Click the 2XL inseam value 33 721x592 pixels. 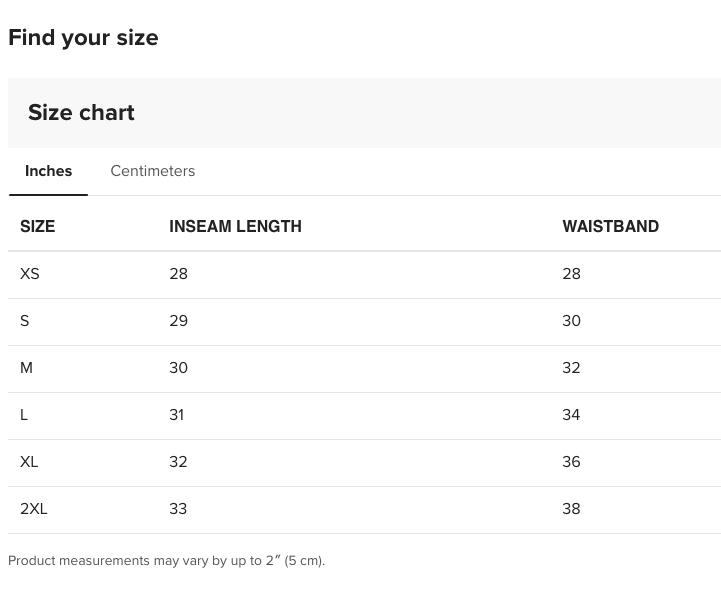click(178, 509)
